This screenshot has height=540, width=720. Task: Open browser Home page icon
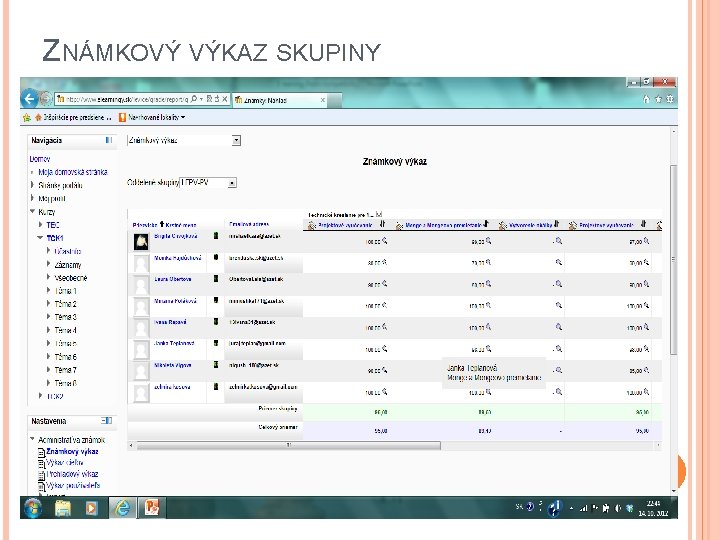[x=647, y=99]
